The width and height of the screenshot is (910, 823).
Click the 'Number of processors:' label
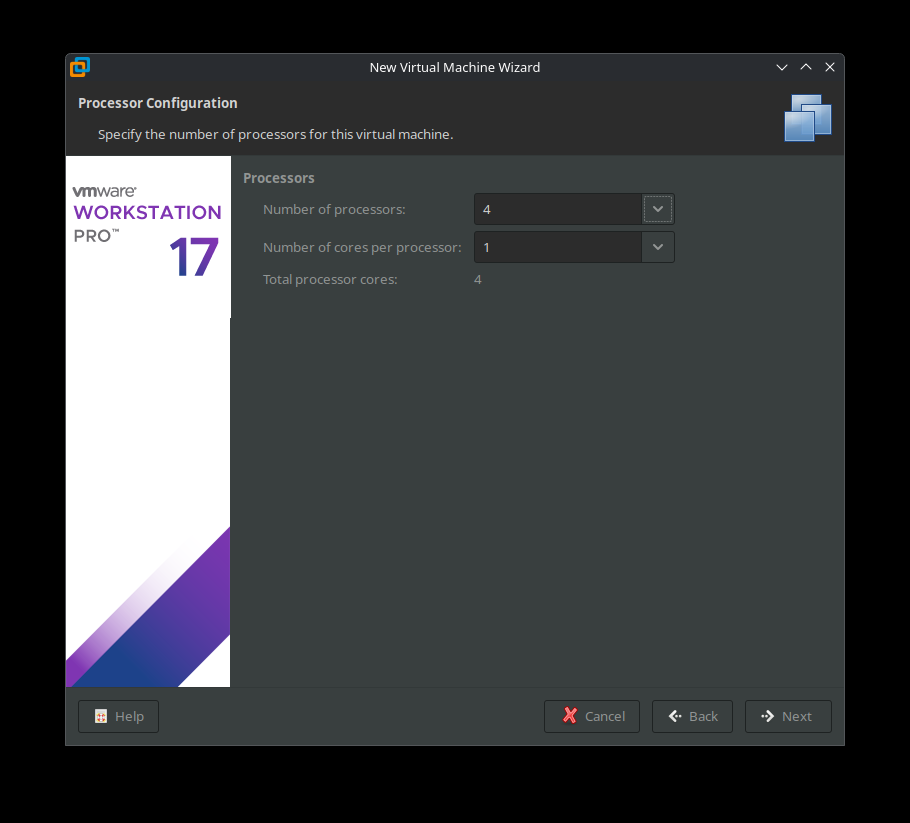point(334,210)
